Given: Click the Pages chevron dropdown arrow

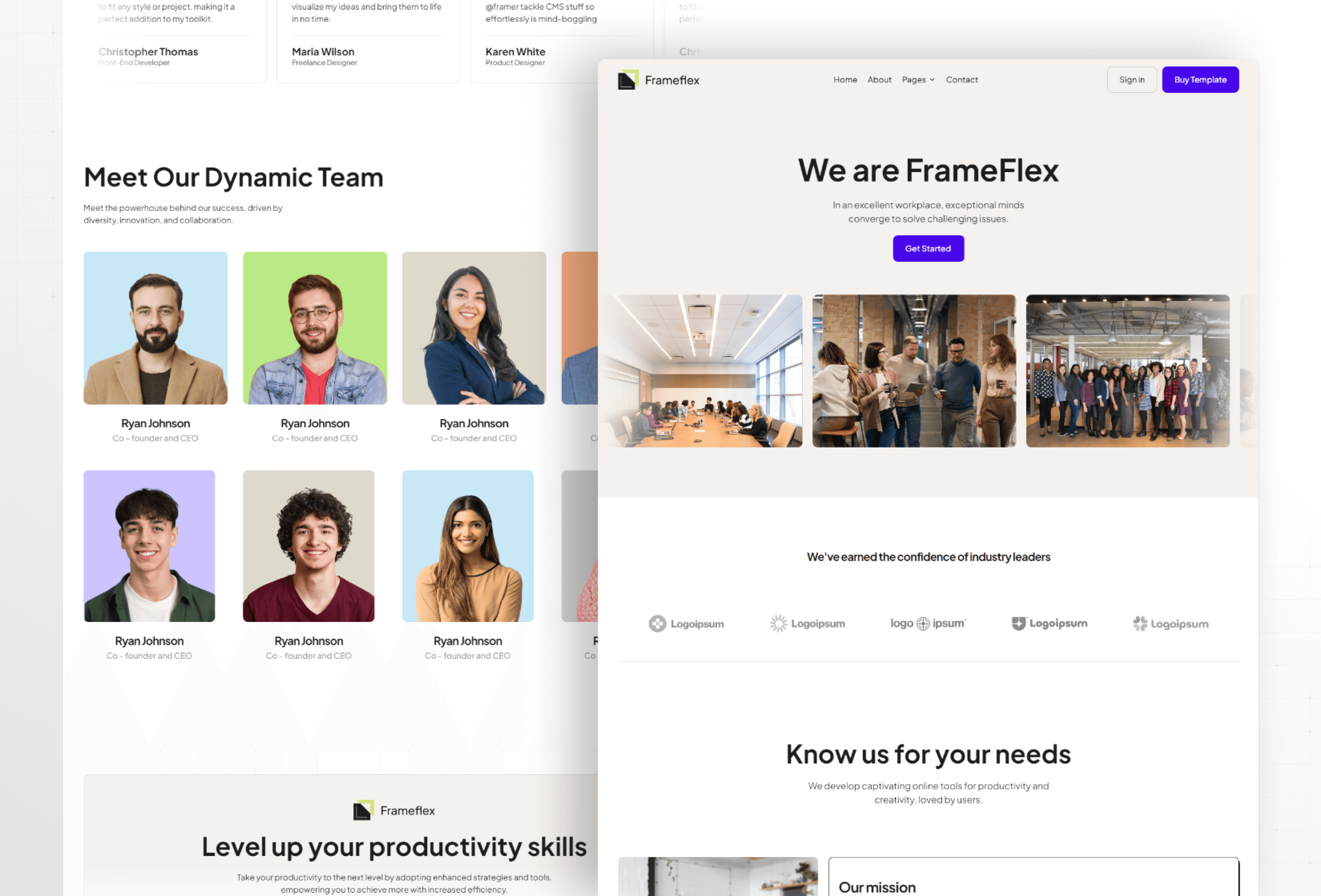Looking at the screenshot, I should tap(930, 79).
